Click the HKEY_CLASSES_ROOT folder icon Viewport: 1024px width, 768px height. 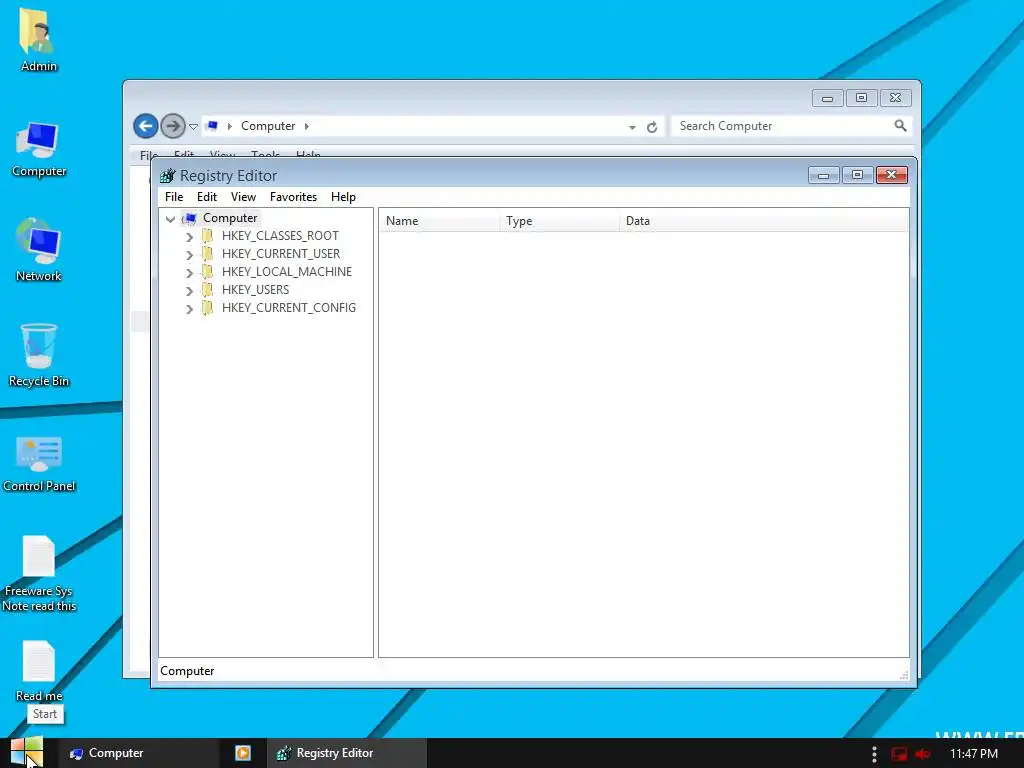pyautogui.click(x=207, y=235)
